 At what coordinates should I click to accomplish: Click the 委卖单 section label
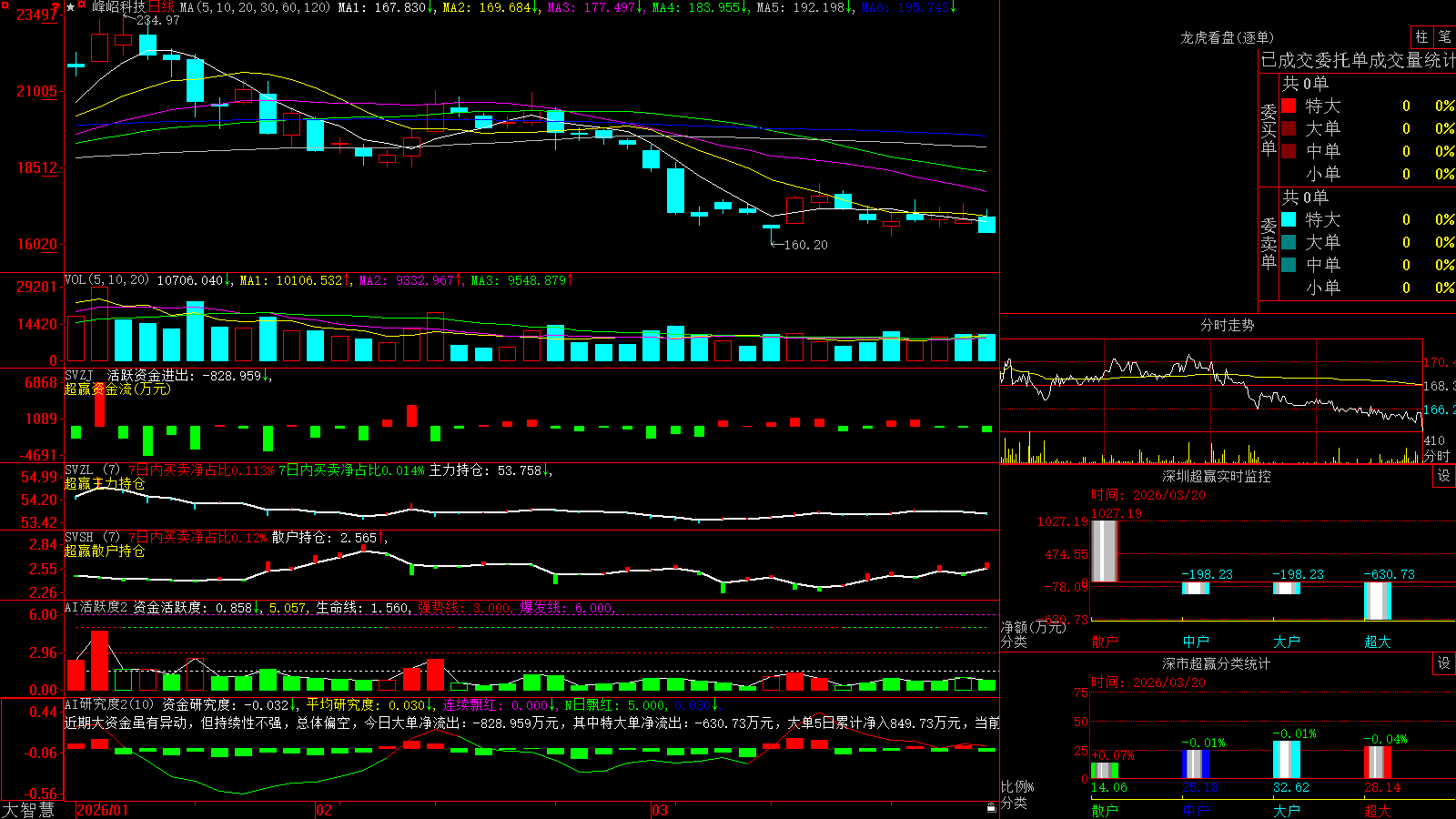[1269, 243]
